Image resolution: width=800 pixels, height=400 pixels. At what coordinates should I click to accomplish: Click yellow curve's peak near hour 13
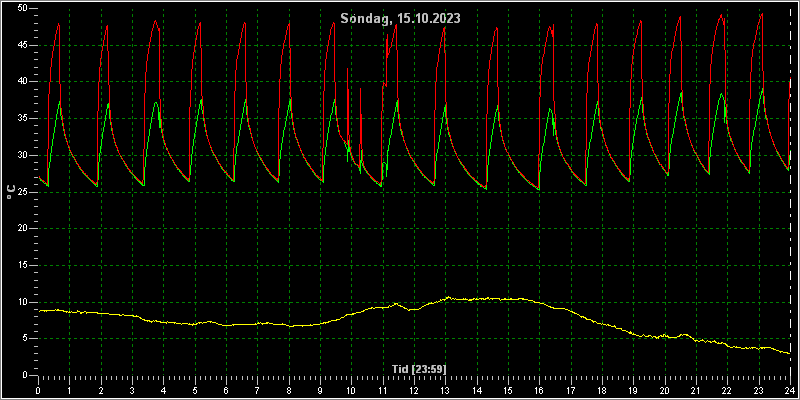coord(448,297)
